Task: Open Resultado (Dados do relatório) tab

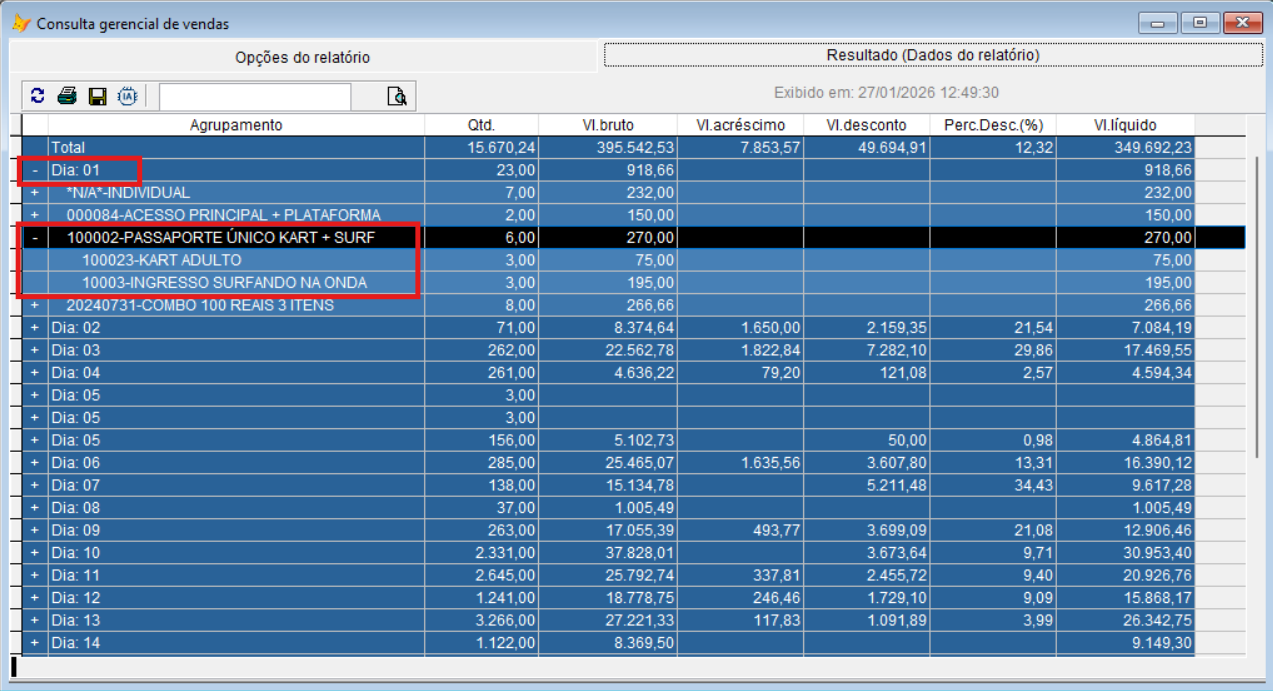Action: pyautogui.click(x=932, y=55)
